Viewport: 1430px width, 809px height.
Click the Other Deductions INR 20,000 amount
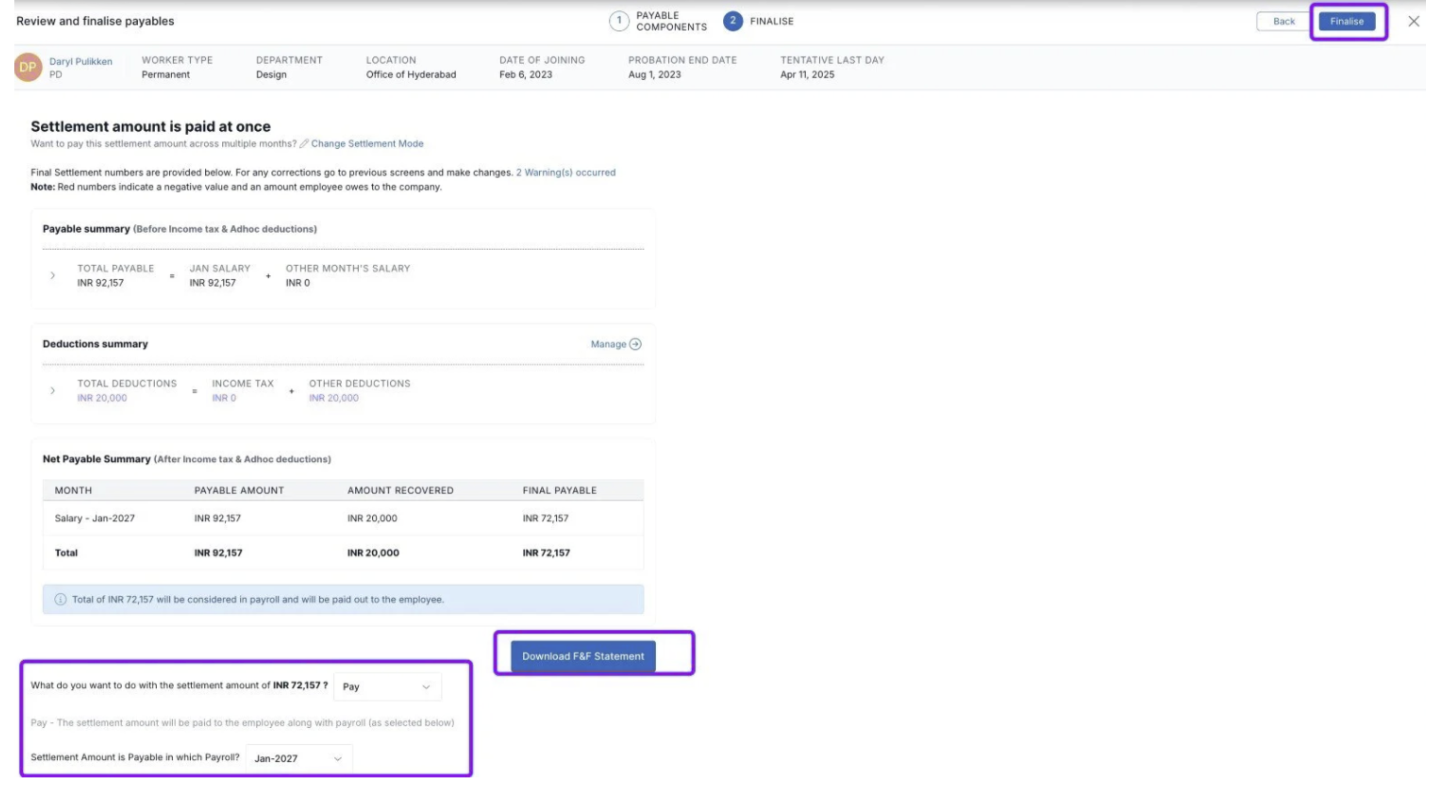pyautogui.click(x=333, y=398)
